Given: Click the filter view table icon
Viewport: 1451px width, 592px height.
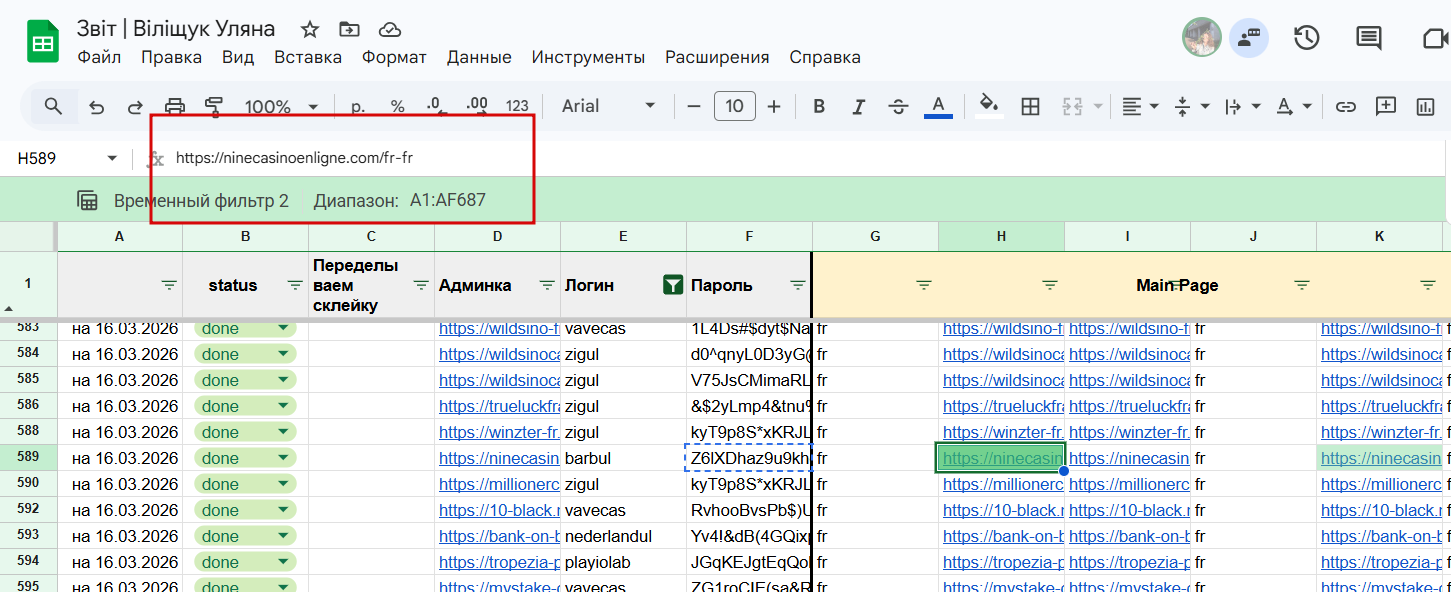Looking at the screenshot, I should [x=87, y=200].
